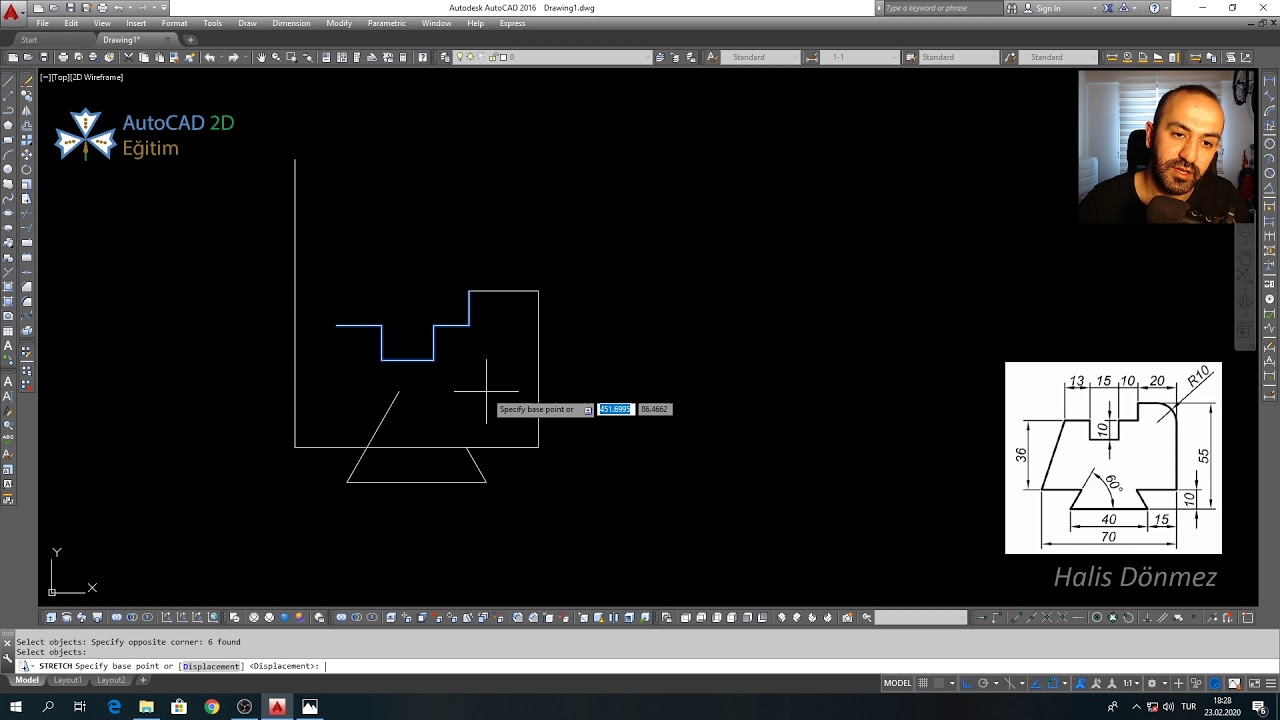Click the Save icon in quick access toolbar
The width and height of the screenshot is (1280, 720).
[x=70, y=8]
